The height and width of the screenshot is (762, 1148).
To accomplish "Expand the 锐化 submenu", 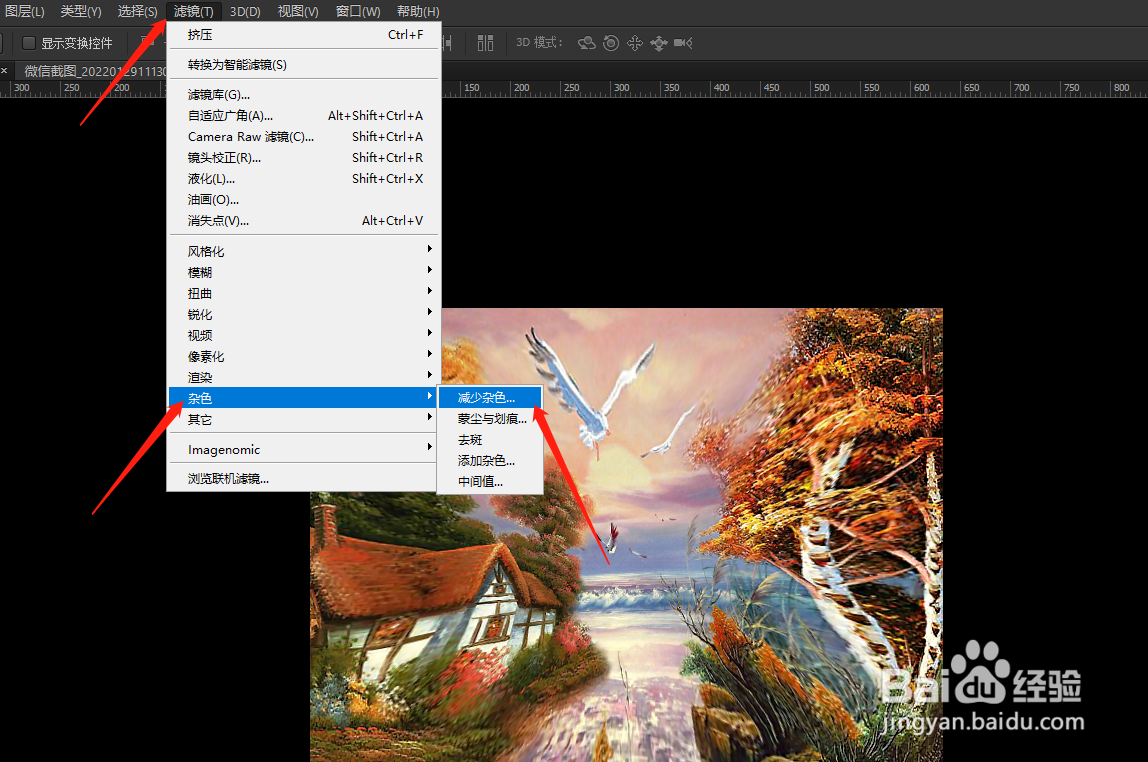I will click(x=305, y=315).
